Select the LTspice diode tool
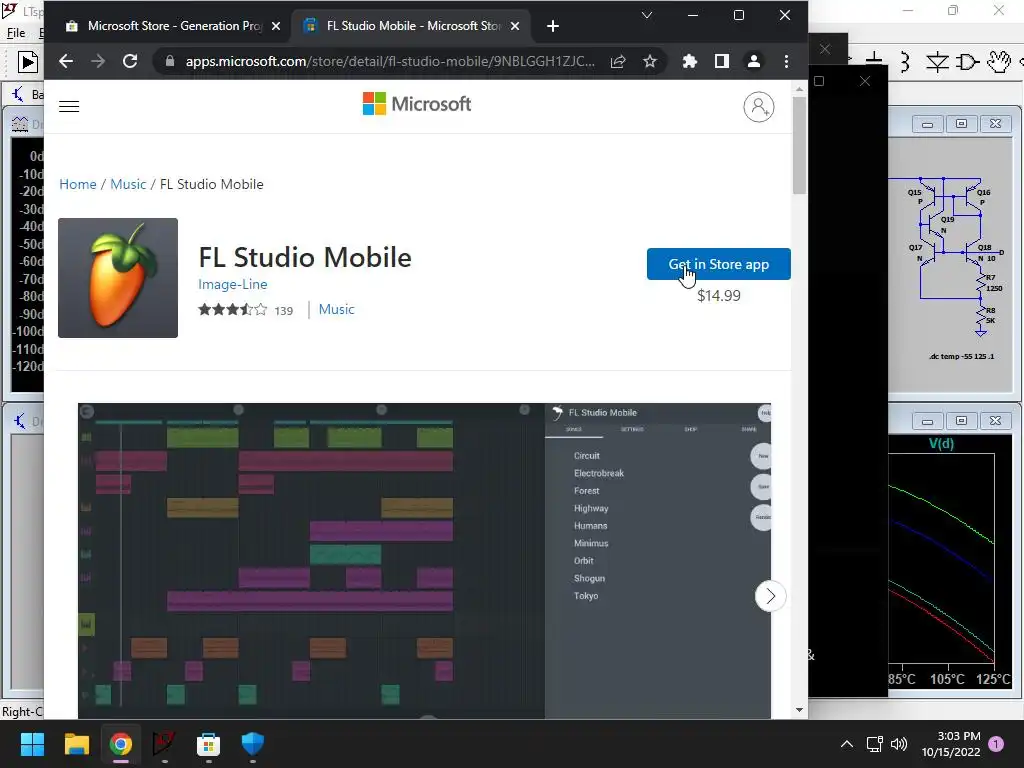Screen dimensions: 1024x768 tap(937, 62)
